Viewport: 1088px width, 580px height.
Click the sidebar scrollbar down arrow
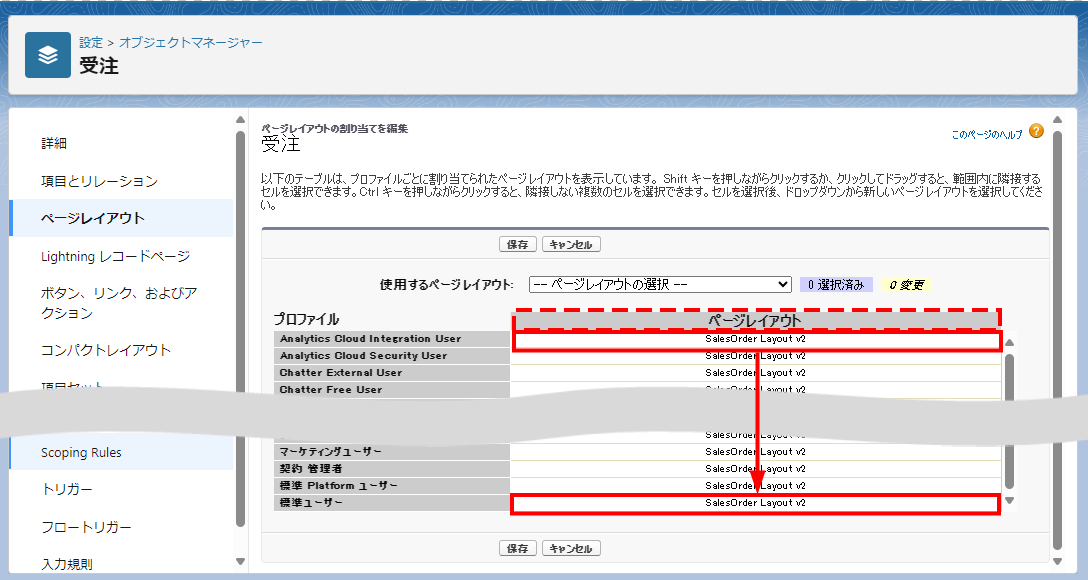pos(240,561)
